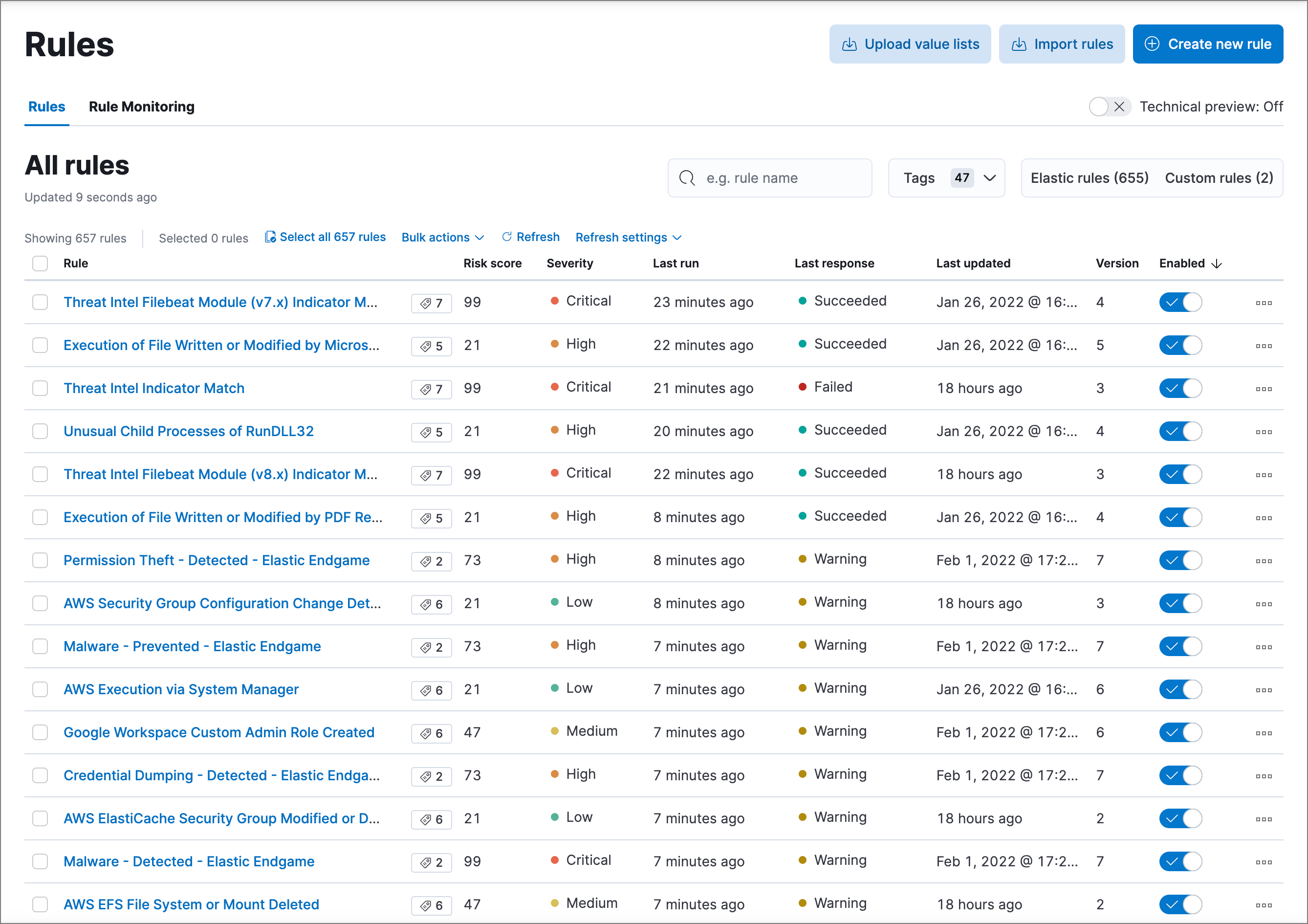The height and width of the screenshot is (924, 1308).
Task: Open the AWS EFS File System or Mount Deleted rule
Action: pos(191,904)
